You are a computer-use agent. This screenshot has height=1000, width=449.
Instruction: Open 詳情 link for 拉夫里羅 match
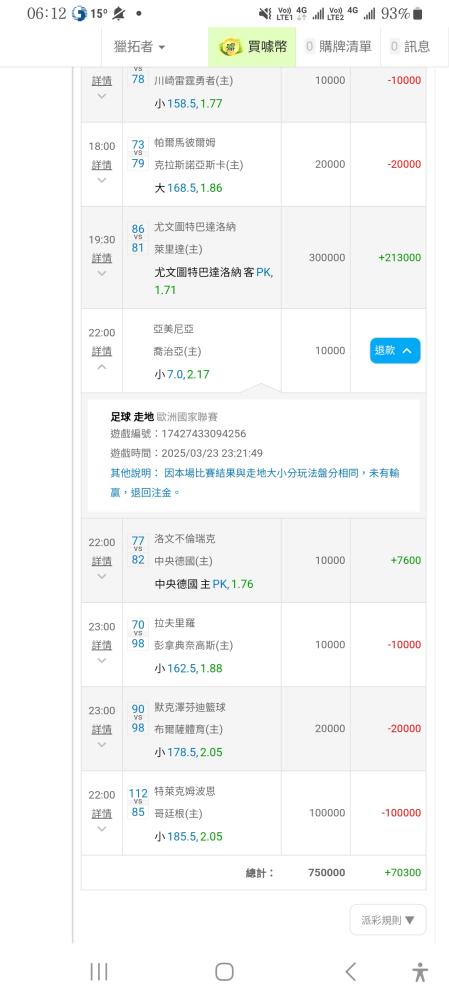(101, 645)
